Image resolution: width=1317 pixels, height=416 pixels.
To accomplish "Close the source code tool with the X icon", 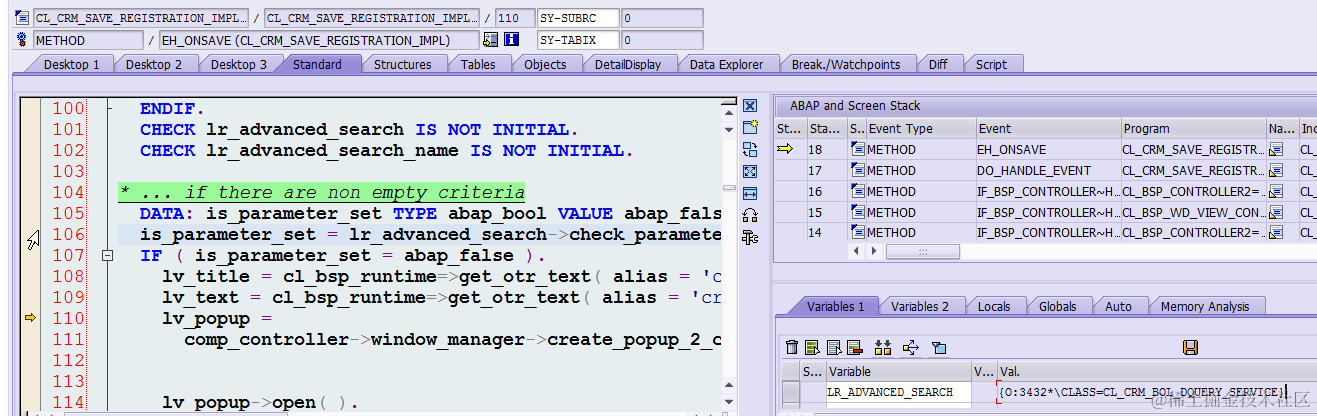I will (x=750, y=105).
